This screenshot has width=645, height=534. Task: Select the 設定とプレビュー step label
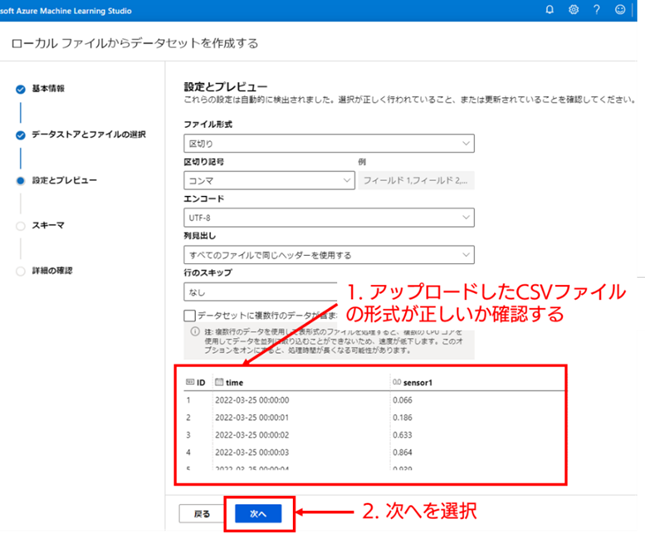coord(65,180)
